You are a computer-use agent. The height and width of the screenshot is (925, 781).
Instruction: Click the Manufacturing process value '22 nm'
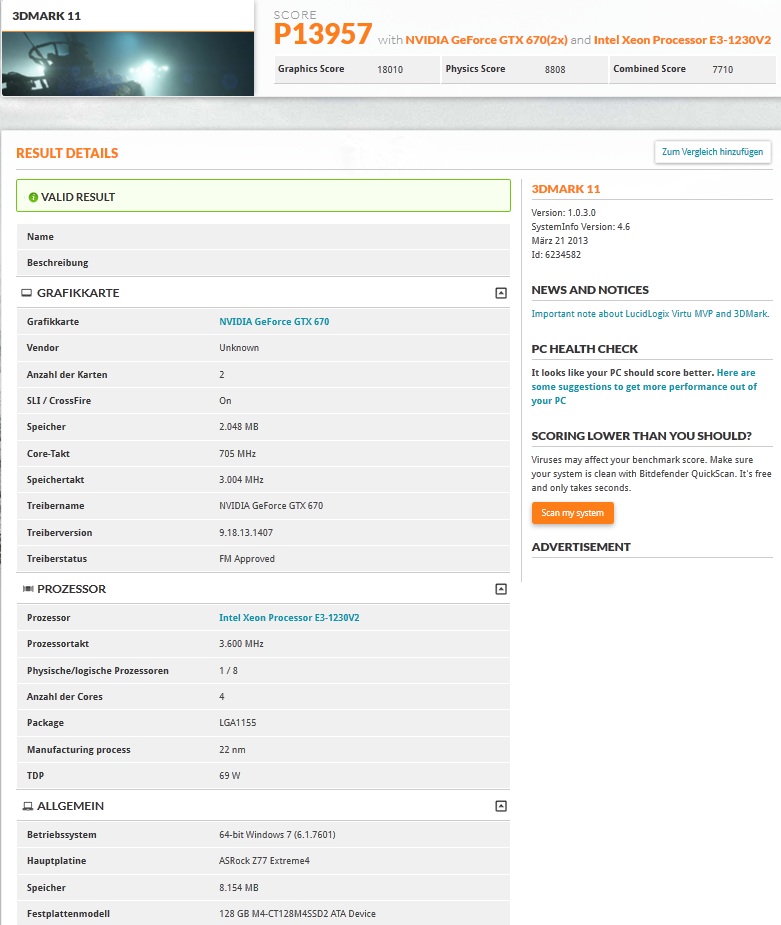pos(232,750)
